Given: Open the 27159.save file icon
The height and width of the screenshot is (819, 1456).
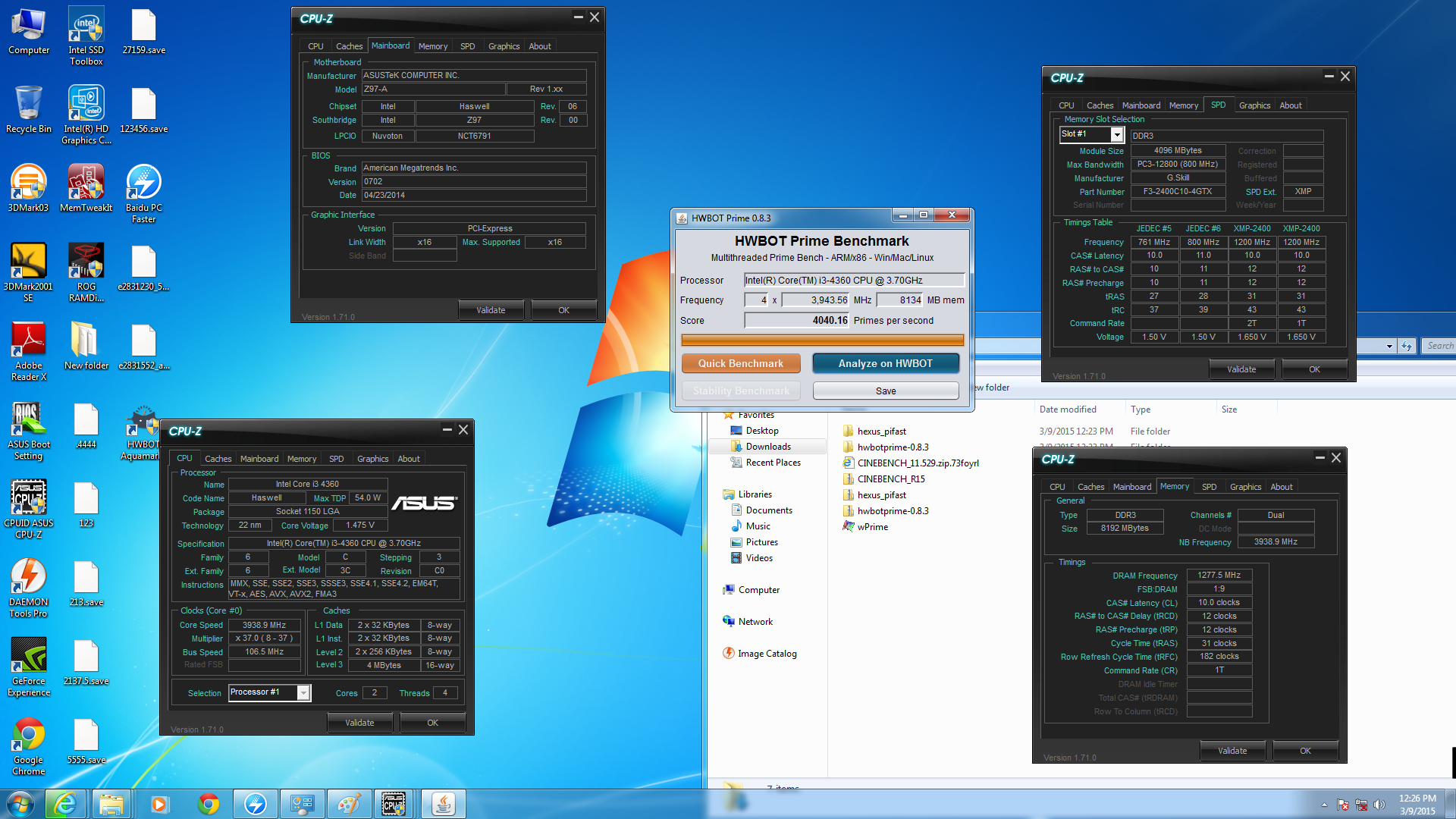Looking at the screenshot, I should [144, 30].
